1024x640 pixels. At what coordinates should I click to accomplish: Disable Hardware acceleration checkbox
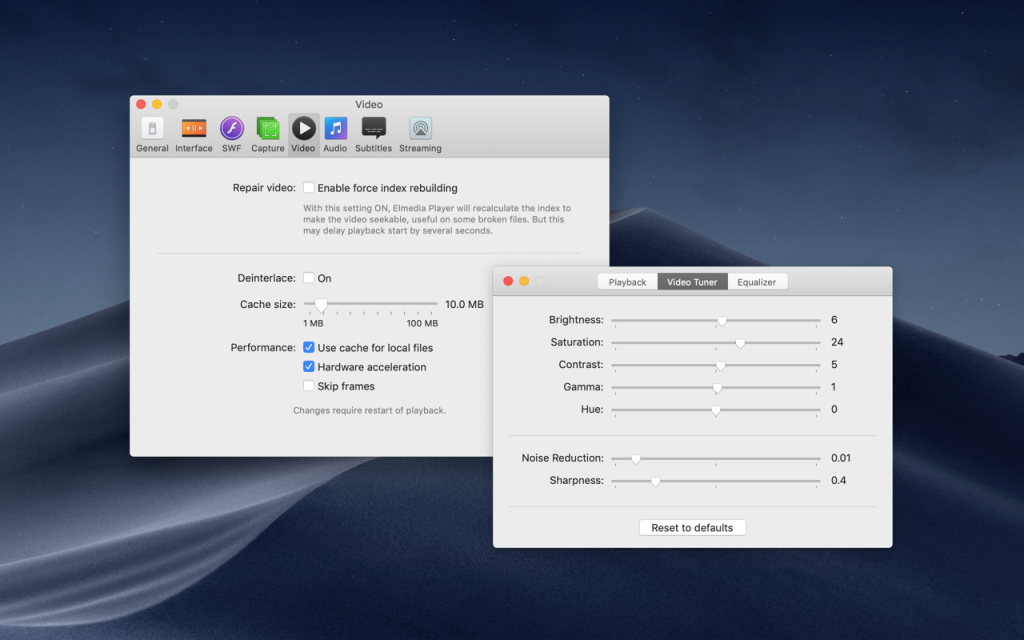309,366
